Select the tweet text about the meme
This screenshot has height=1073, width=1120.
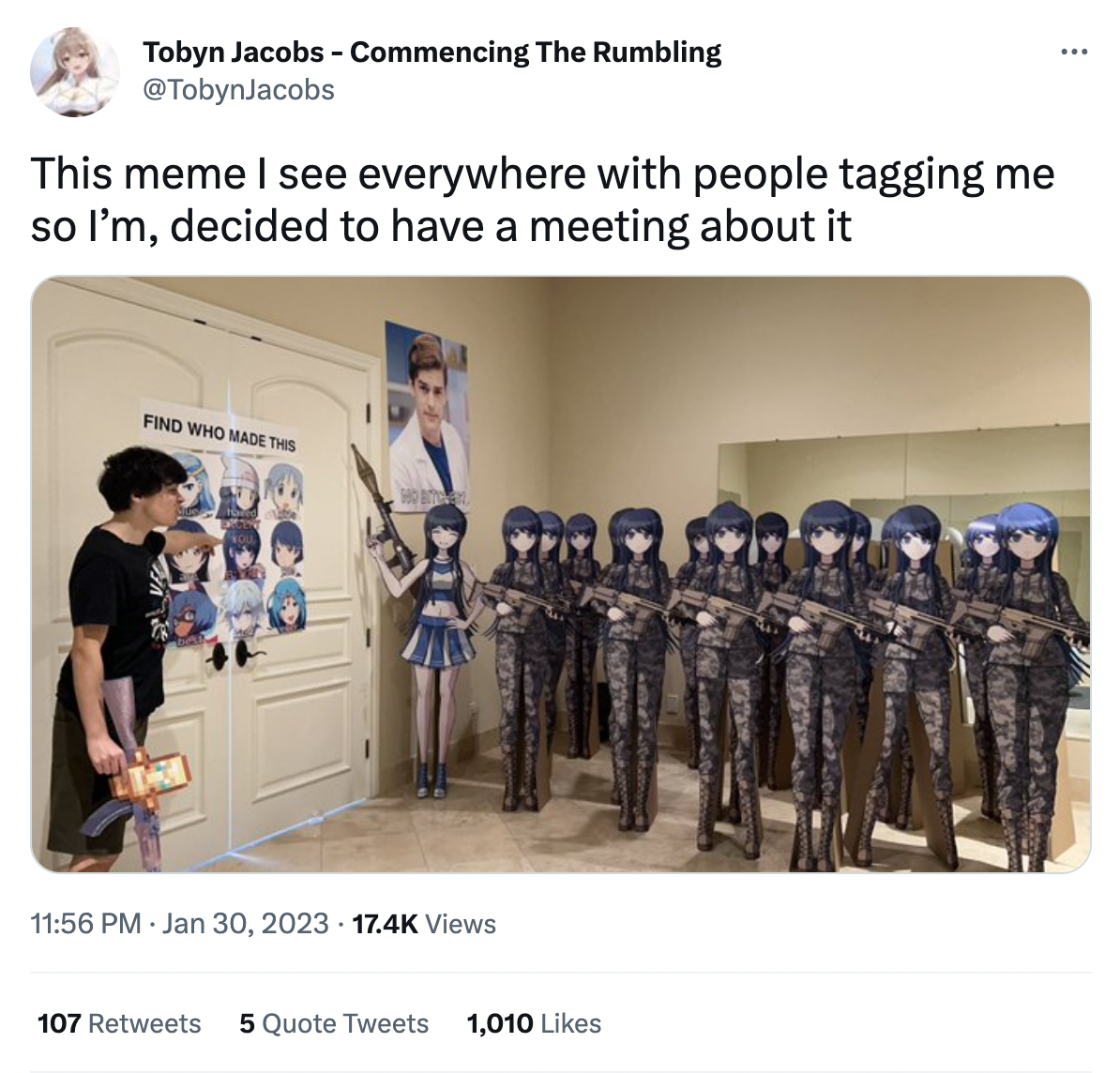click(542, 200)
